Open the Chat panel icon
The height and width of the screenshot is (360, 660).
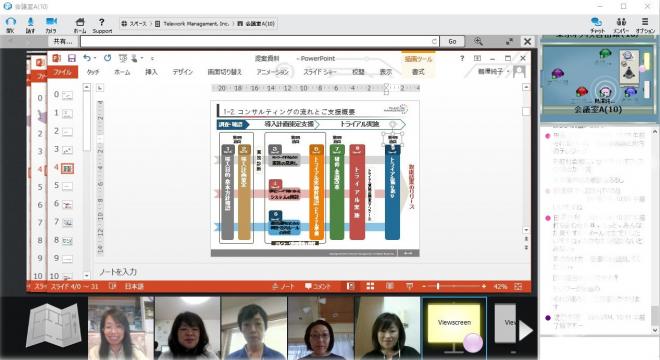coord(596,22)
